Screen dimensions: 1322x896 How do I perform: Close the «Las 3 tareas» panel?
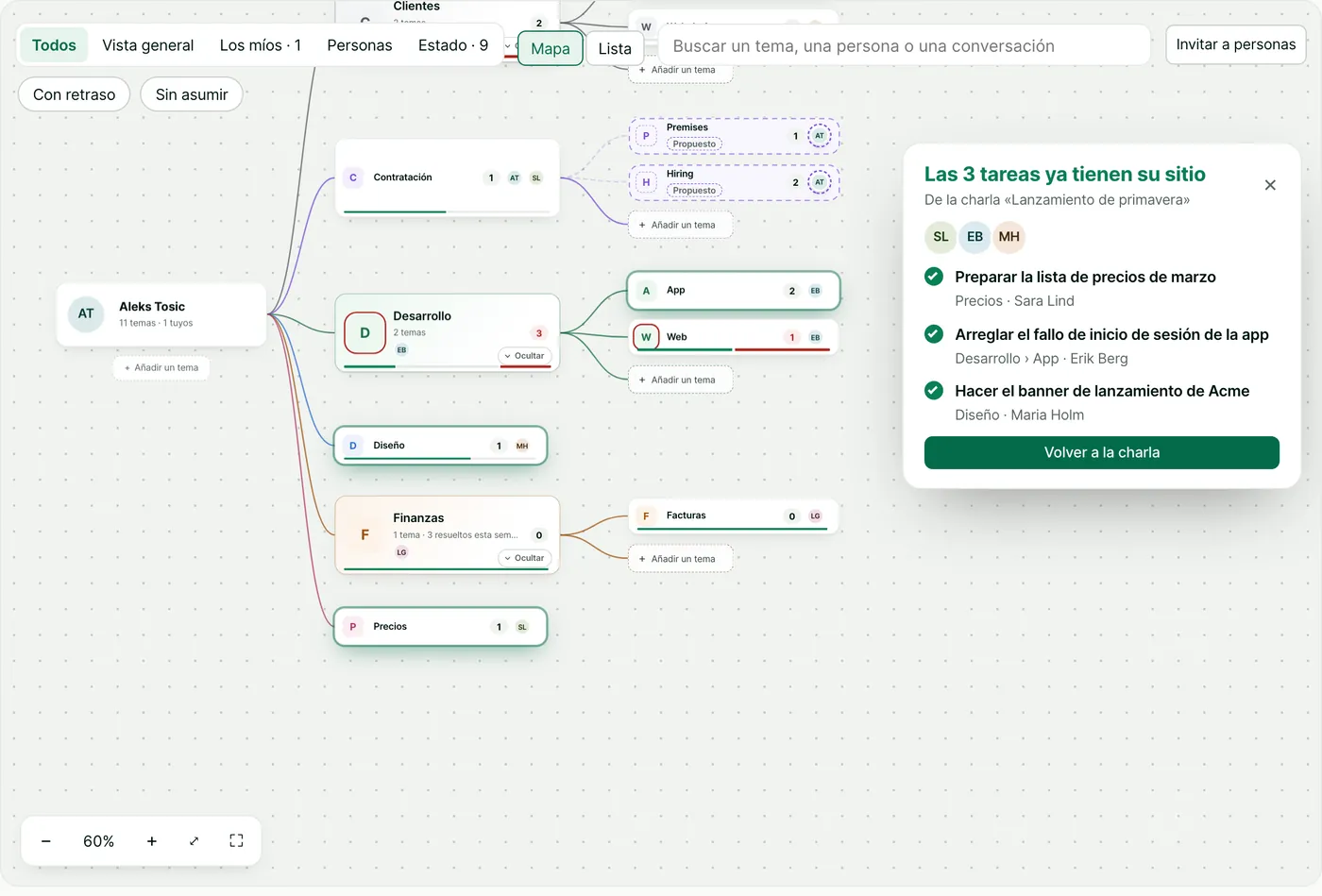tap(1270, 185)
